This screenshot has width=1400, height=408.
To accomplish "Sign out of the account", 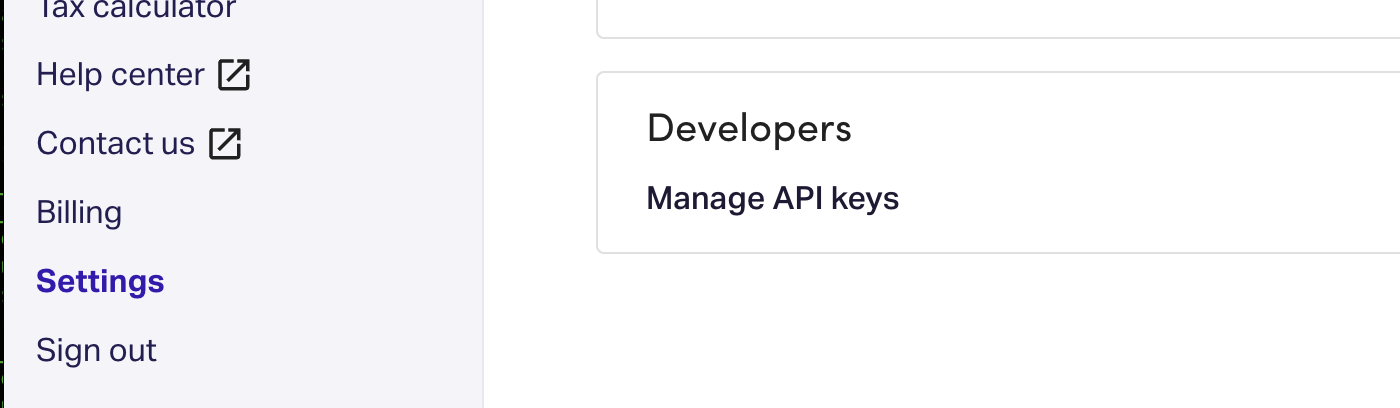I will pos(96,351).
